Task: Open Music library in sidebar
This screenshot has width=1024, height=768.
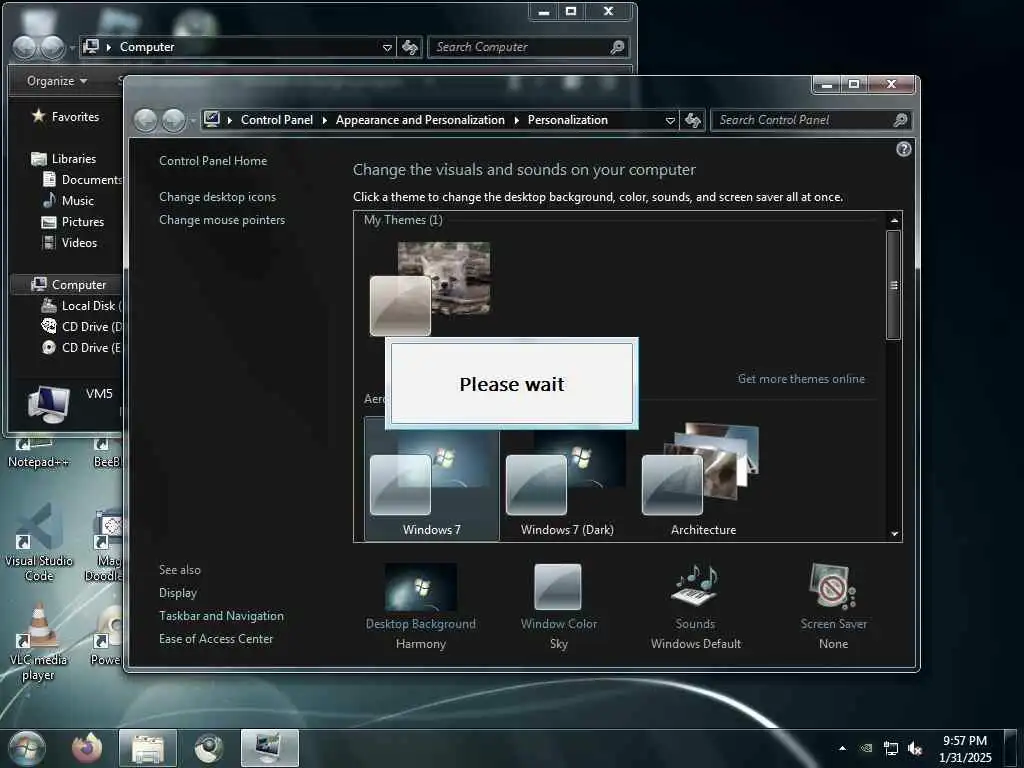Action: 68,200
